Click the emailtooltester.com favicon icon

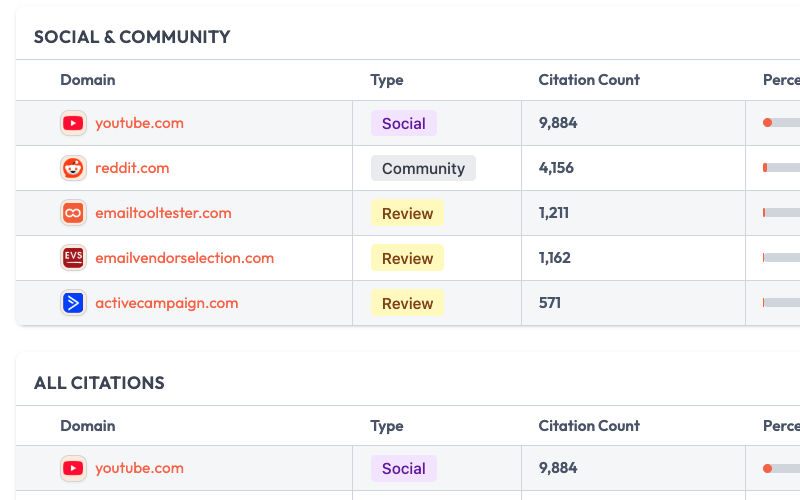73,213
